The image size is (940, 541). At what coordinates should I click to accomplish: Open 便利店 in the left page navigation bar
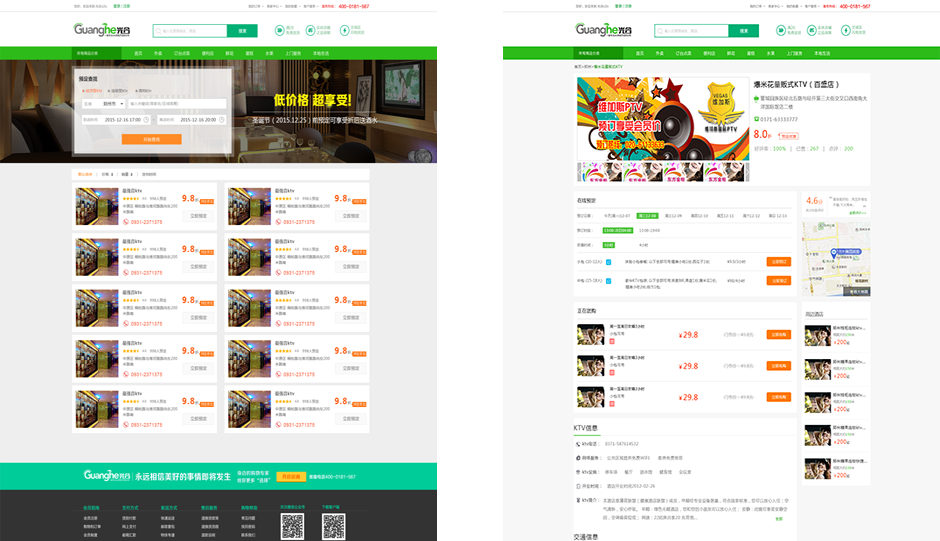pos(207,53)
